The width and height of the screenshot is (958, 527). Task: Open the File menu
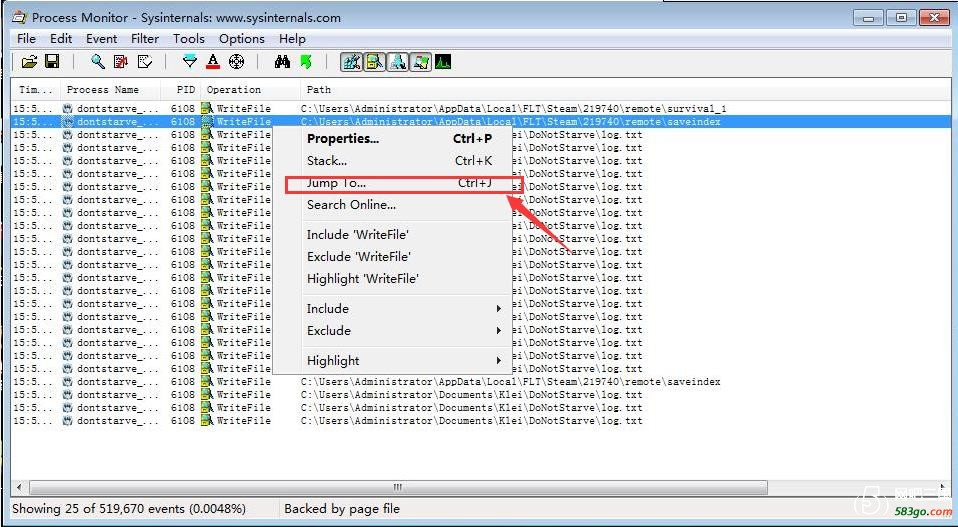pos(26,38)
